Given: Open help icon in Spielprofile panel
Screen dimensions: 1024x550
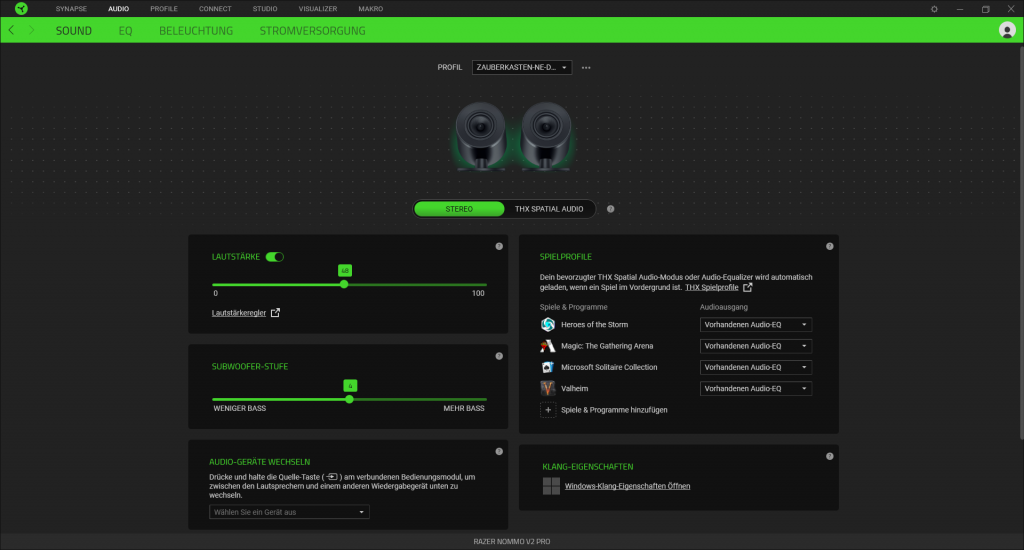Looking at the screenshot, I should coord(829,246).
